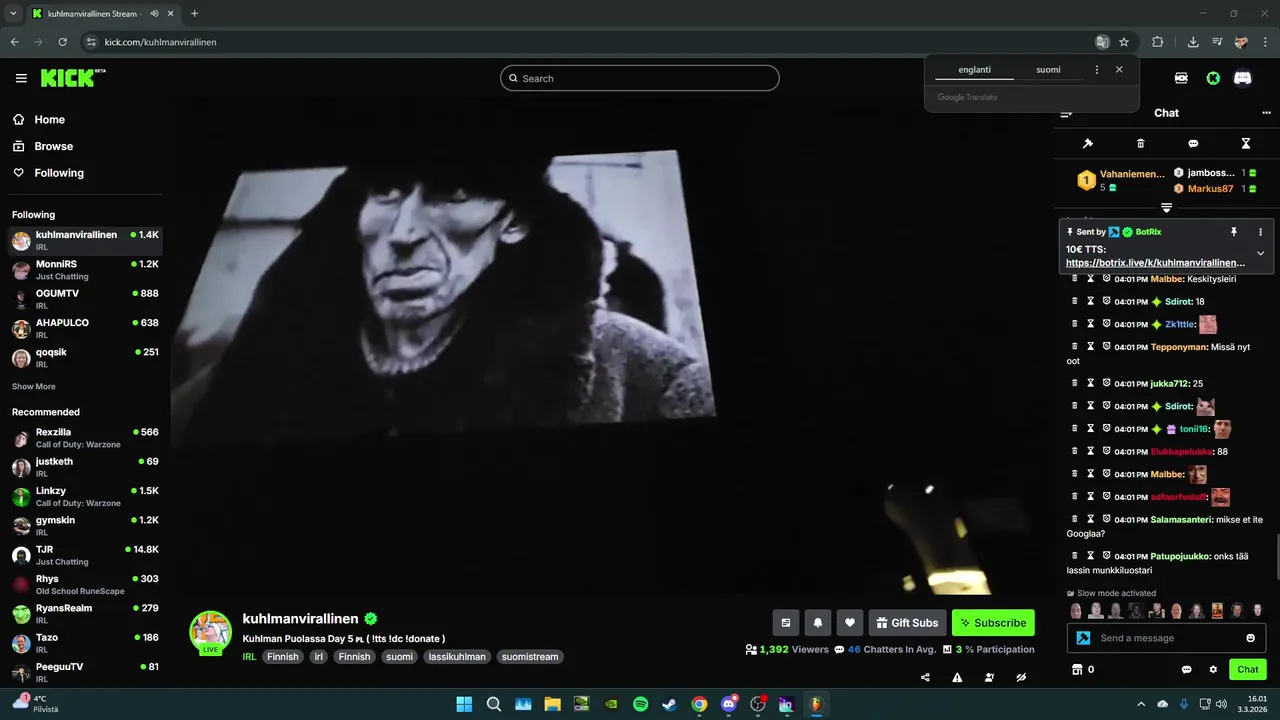Click the suomistream tag
The height and width of the screenshot is (720, 1280).
click(529, 657)
